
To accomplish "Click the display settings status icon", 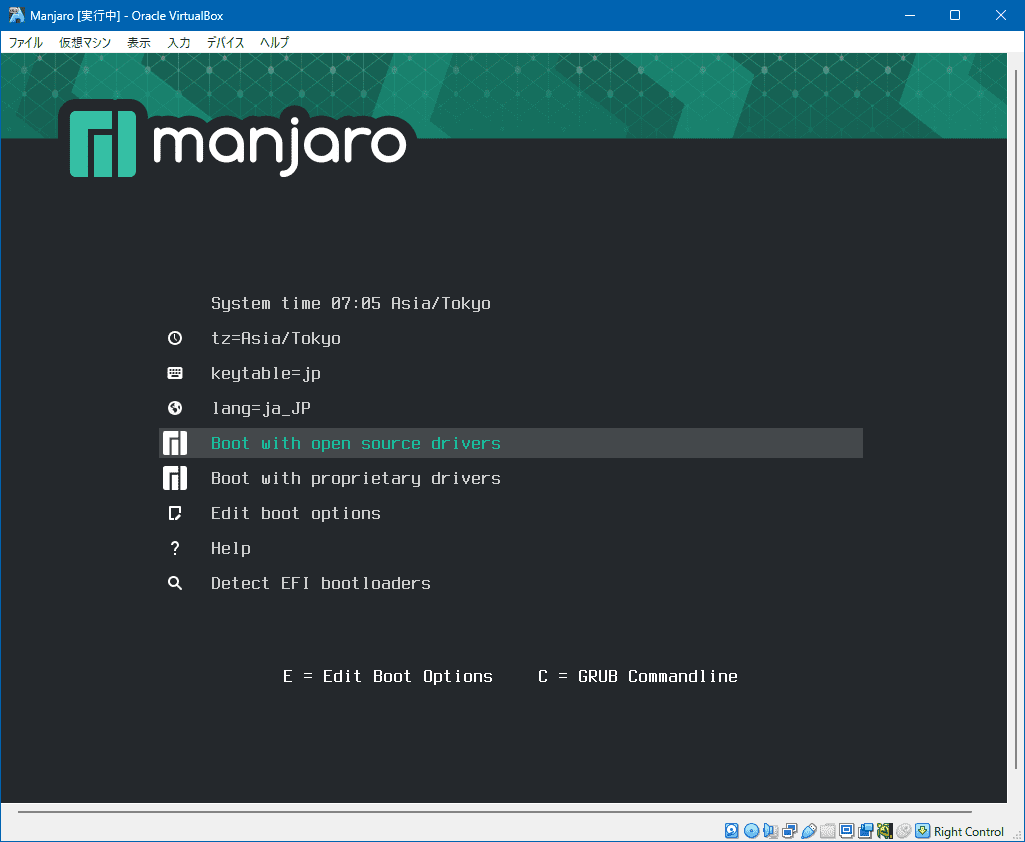I will click(847, 831).
